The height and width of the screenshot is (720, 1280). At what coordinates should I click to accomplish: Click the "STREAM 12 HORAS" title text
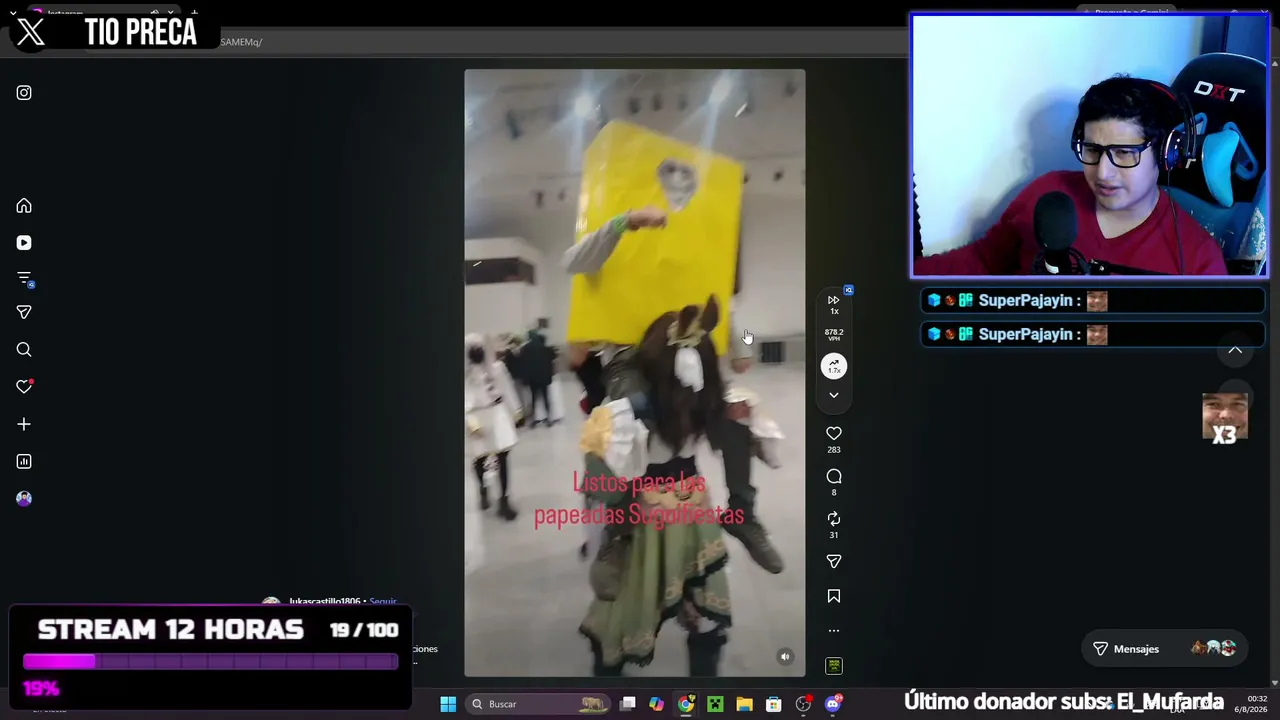170,629
